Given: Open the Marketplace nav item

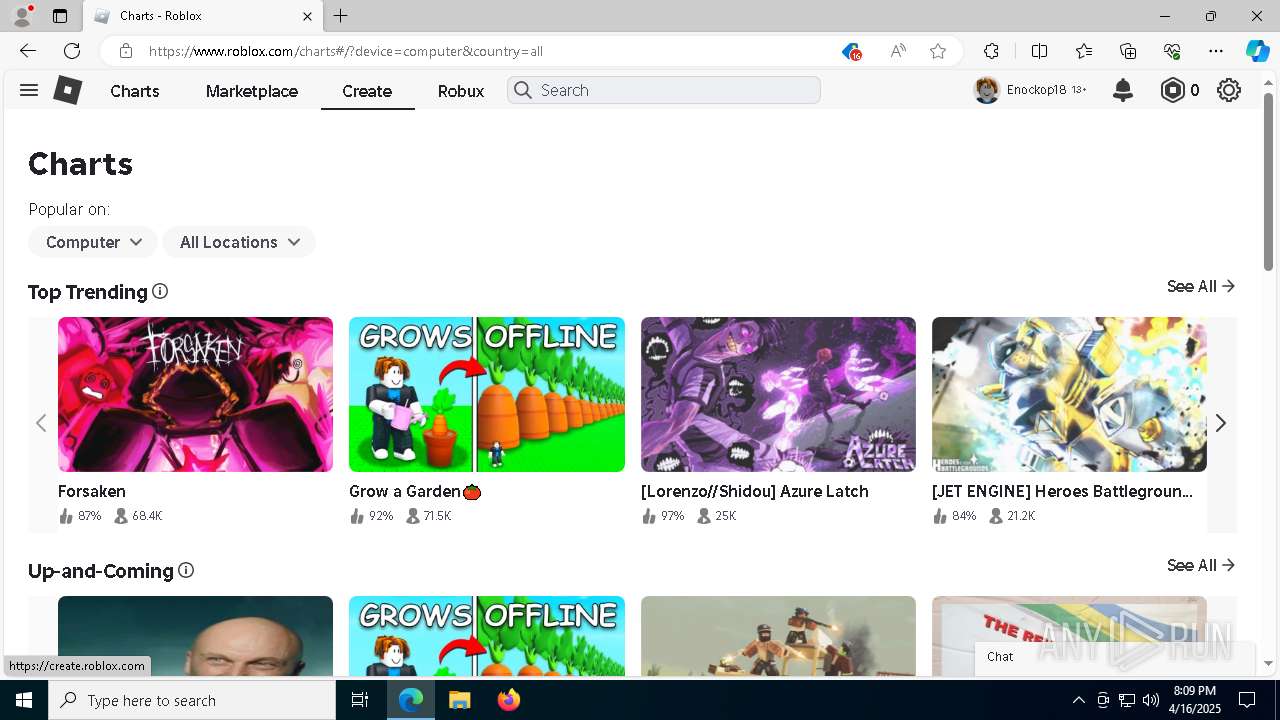Looking at the screenshot, I should (x=252, y=91).
